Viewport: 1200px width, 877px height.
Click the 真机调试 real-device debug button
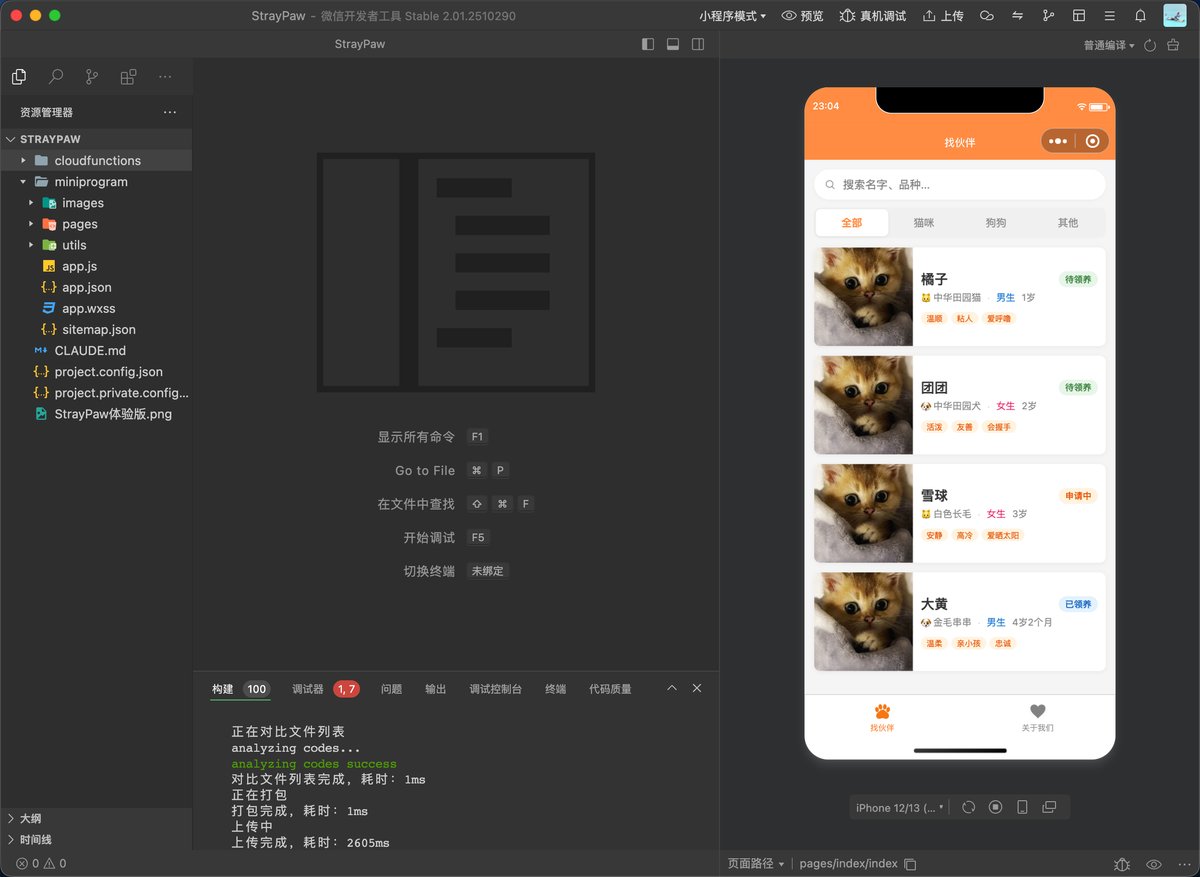tap(873, 16)
